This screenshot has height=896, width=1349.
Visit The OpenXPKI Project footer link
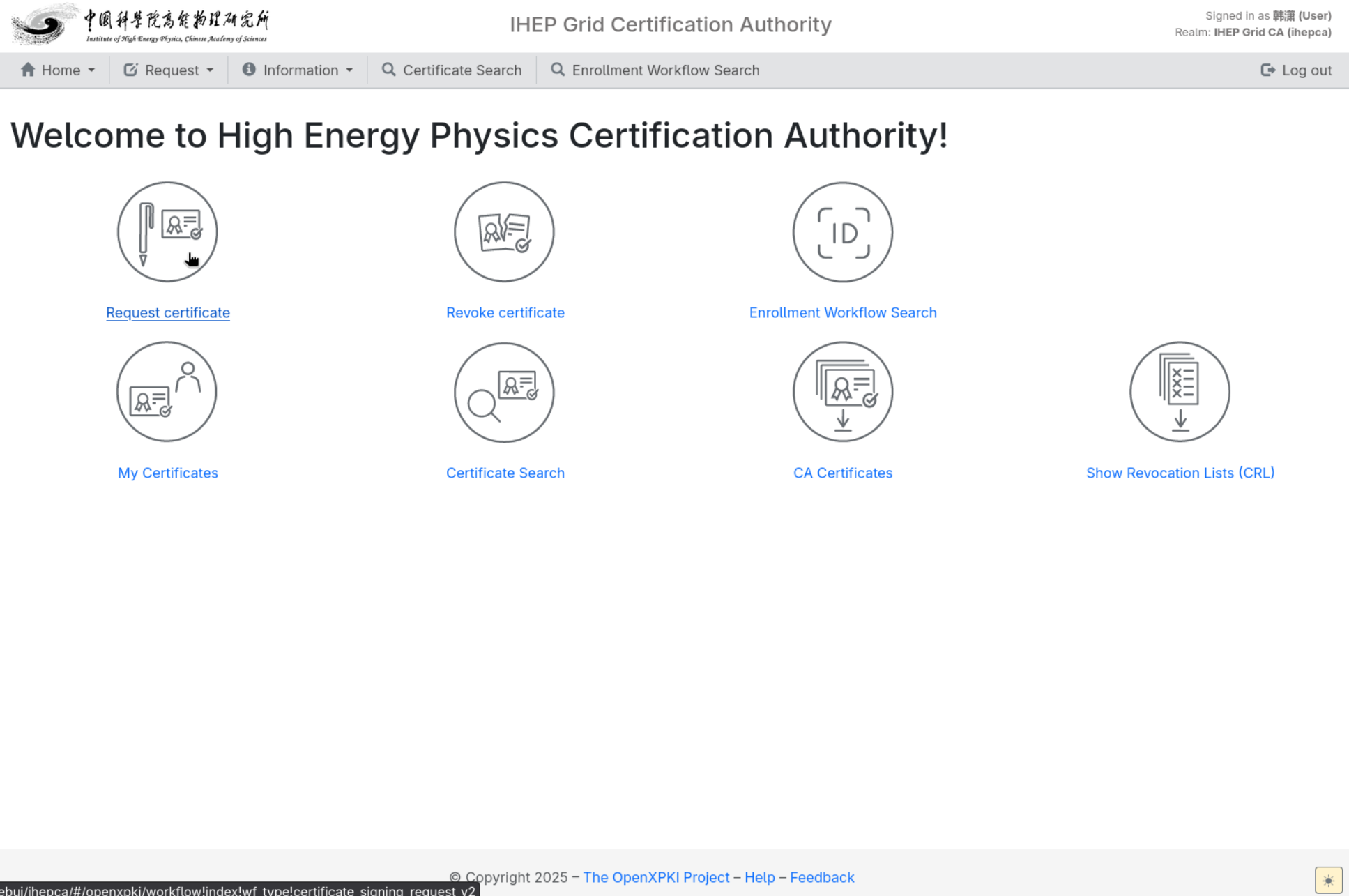656,877
